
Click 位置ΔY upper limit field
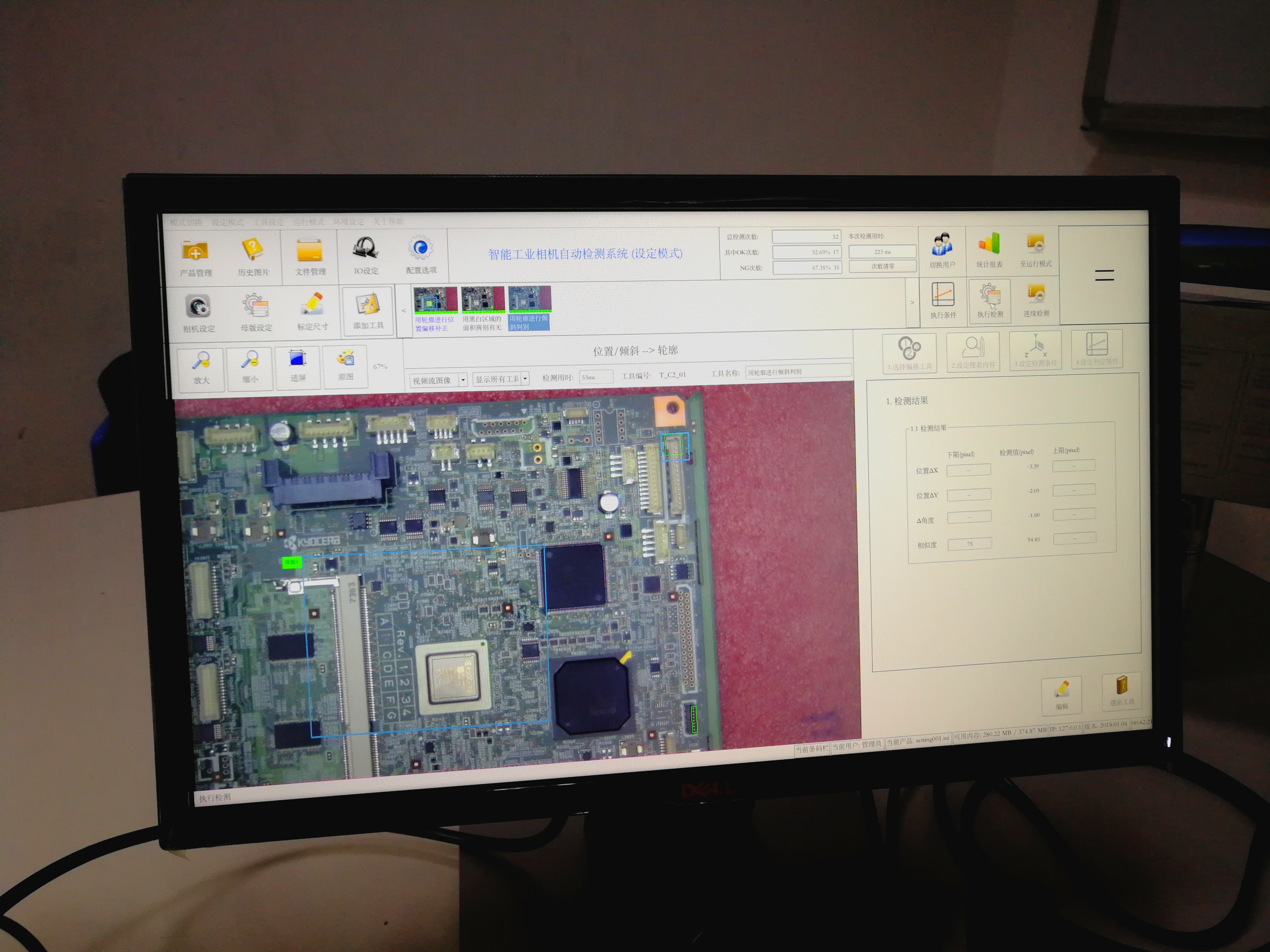pyautogui.click(x=1074, y=489)
